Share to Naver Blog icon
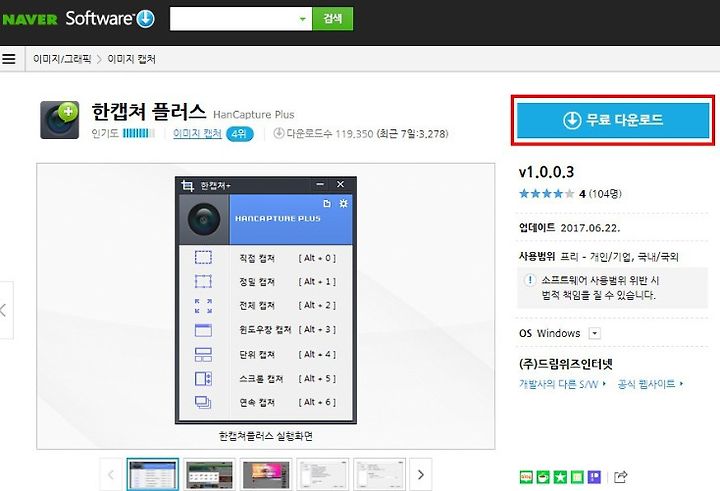Image resolution: width=720 pixels, height=491 pixels. click(526, 477)
